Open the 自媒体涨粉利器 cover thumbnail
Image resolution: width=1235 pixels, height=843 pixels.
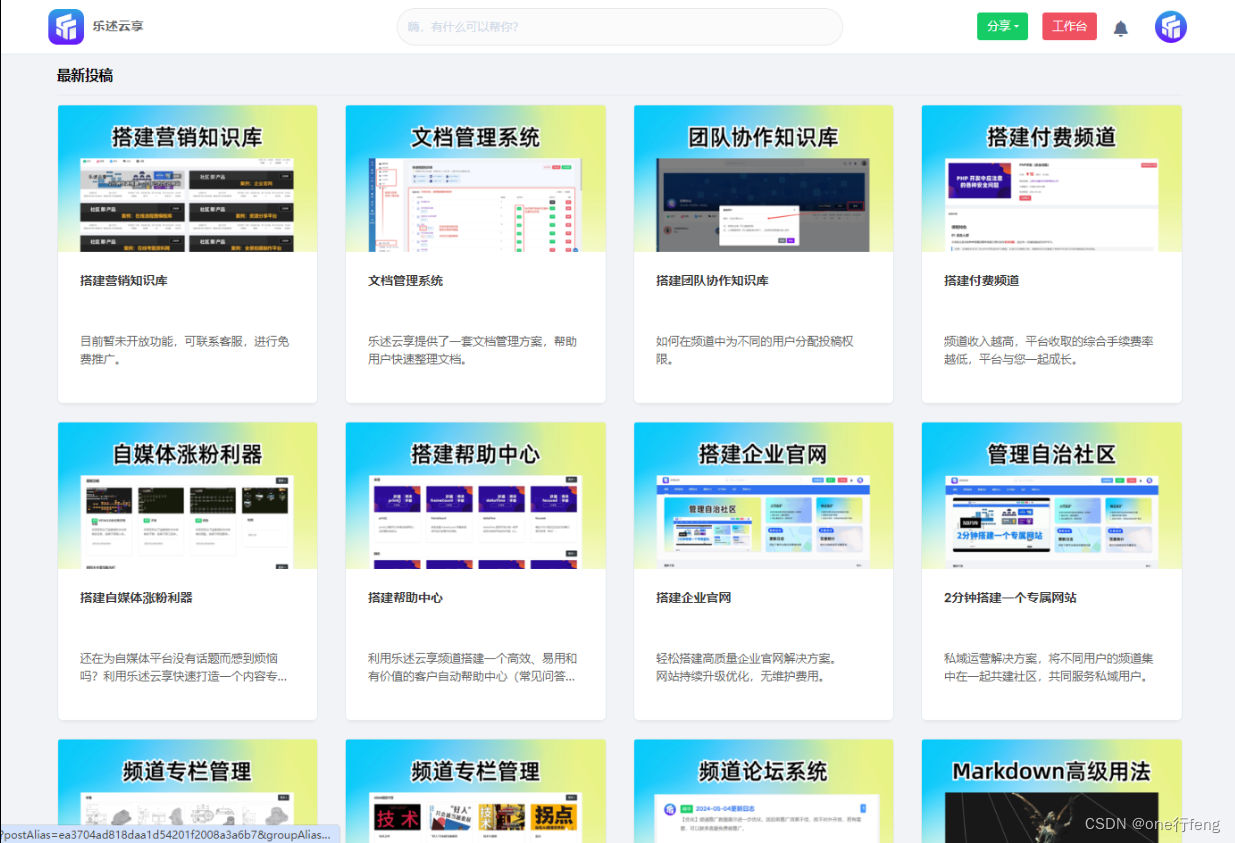pos(188,495)
